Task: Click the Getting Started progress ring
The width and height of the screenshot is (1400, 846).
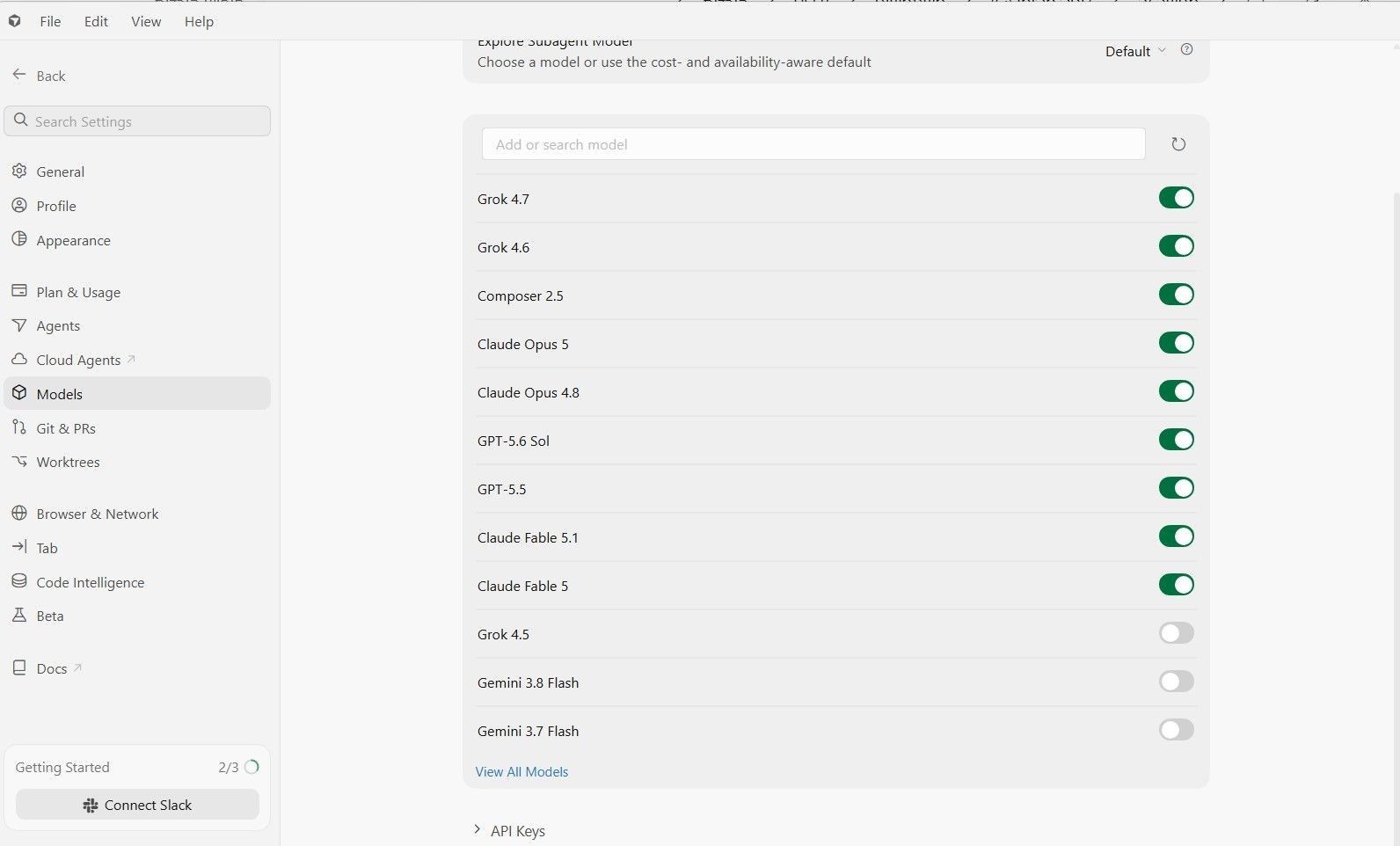Action: [x=252, y=767]
